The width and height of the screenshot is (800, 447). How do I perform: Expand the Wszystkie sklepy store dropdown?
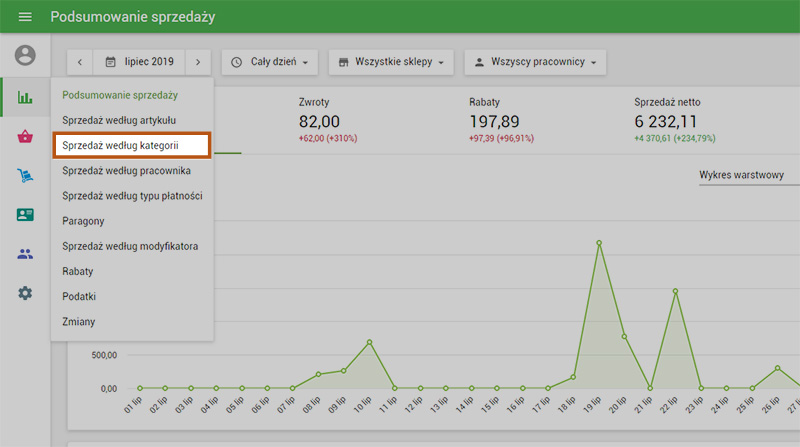click(x=392, y=62)
